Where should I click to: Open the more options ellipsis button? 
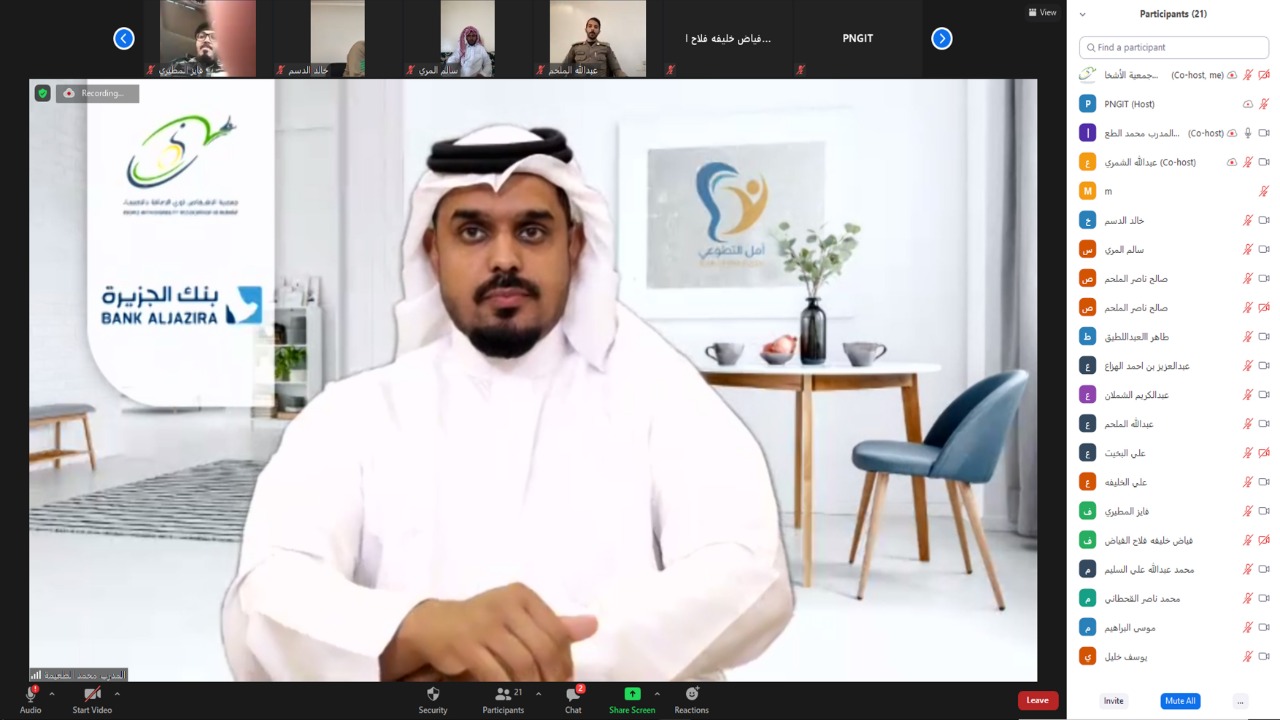(x=1240, y=701)
